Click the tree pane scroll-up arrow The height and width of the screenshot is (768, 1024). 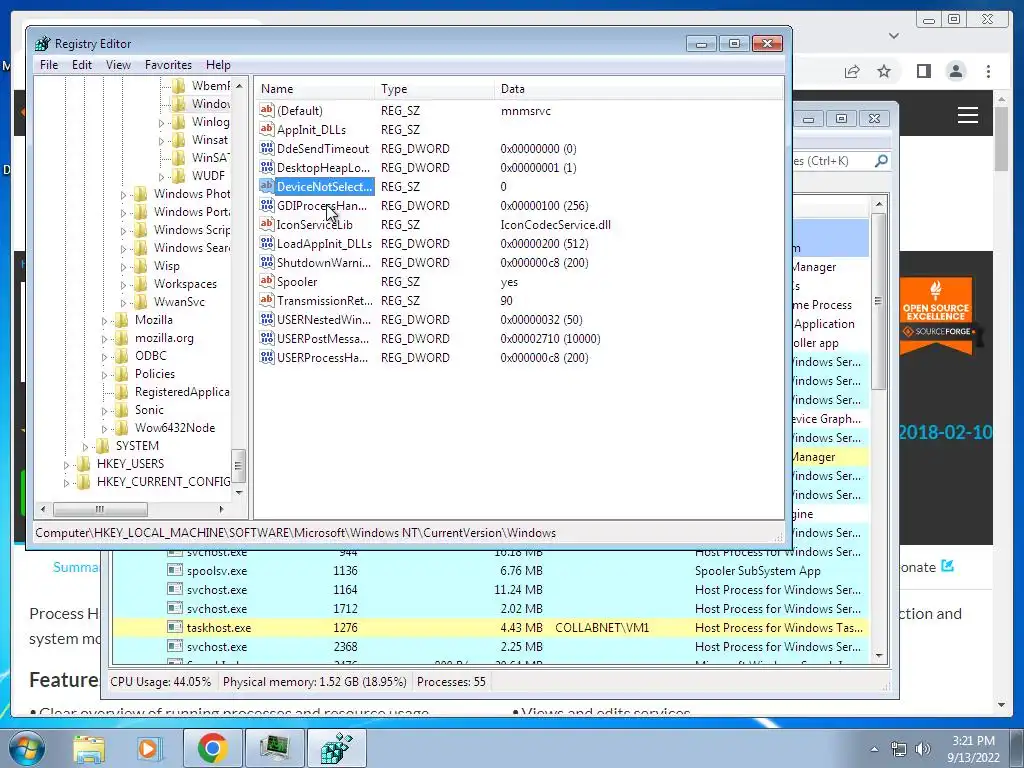click(x=238, y=86)
